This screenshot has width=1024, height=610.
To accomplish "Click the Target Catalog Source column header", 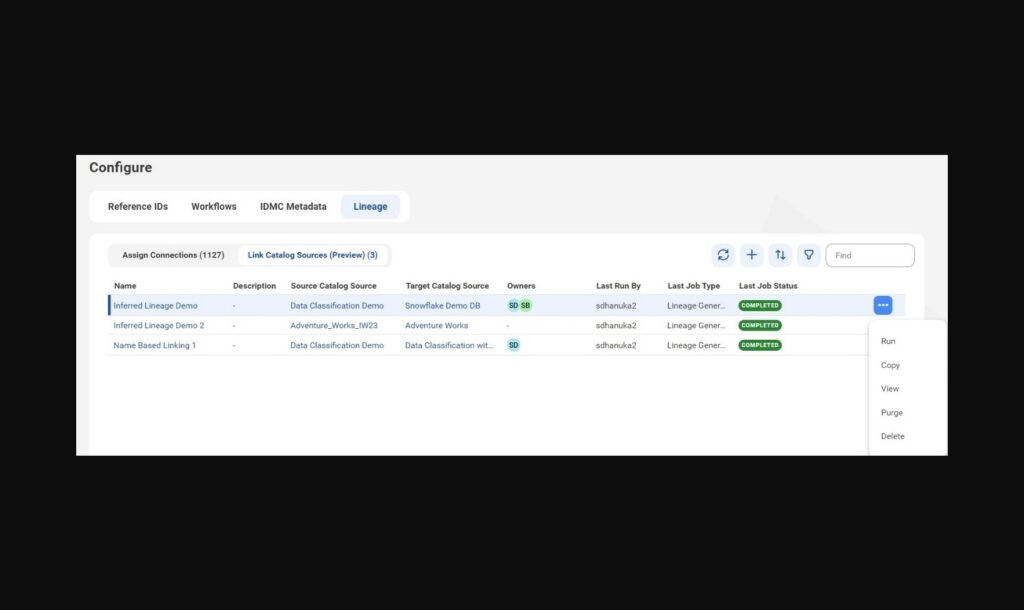I will click(x=447, y=286).
